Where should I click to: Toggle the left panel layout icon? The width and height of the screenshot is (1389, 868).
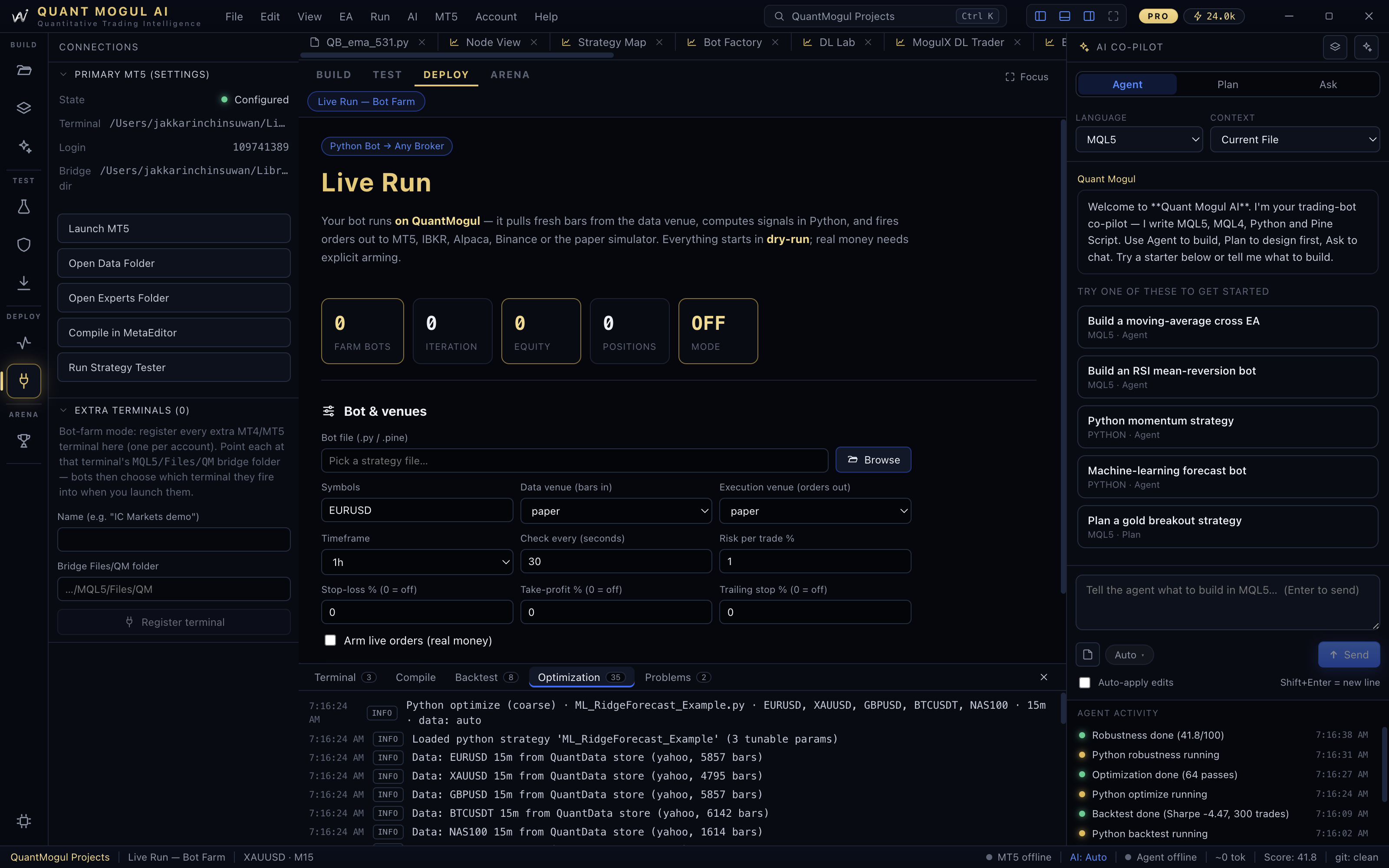[x=1040, y=16]
